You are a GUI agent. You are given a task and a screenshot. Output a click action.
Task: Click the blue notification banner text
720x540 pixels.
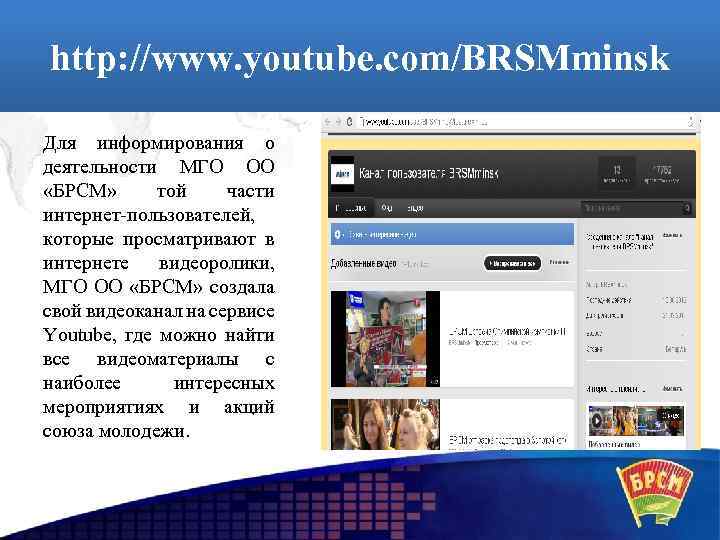click(382, 235)
